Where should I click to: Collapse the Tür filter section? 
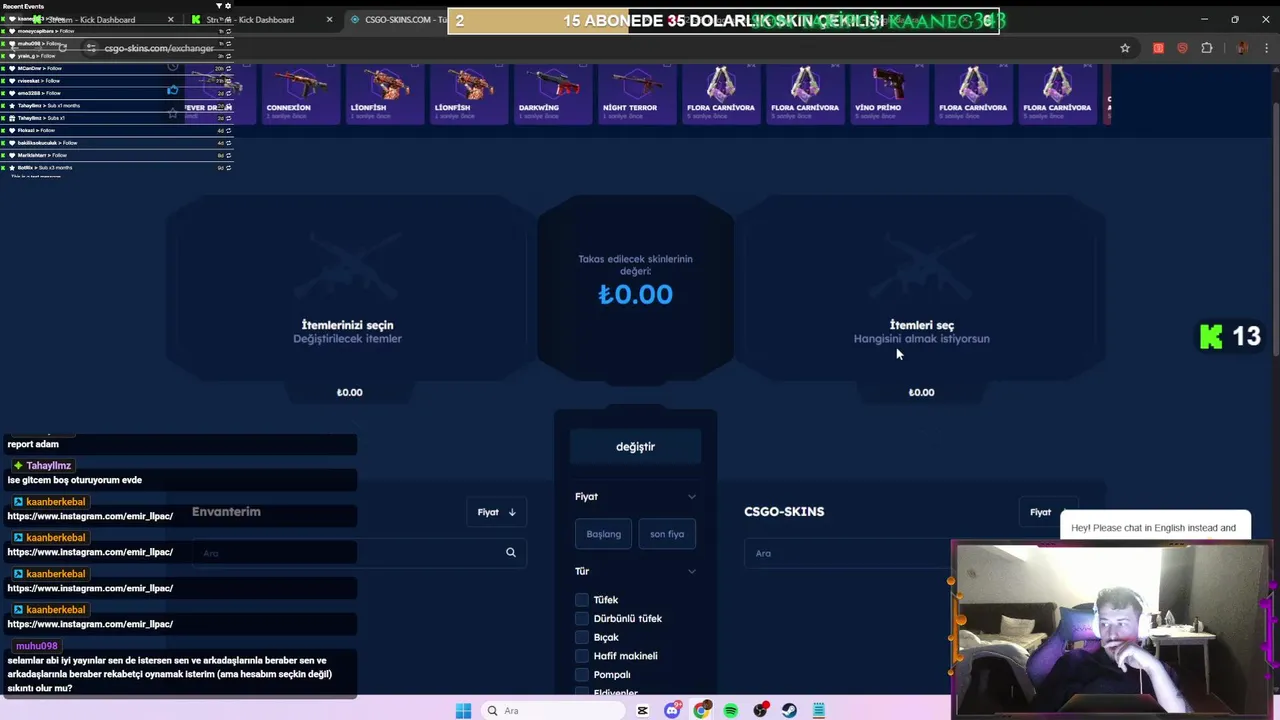[x=691, y=571]
